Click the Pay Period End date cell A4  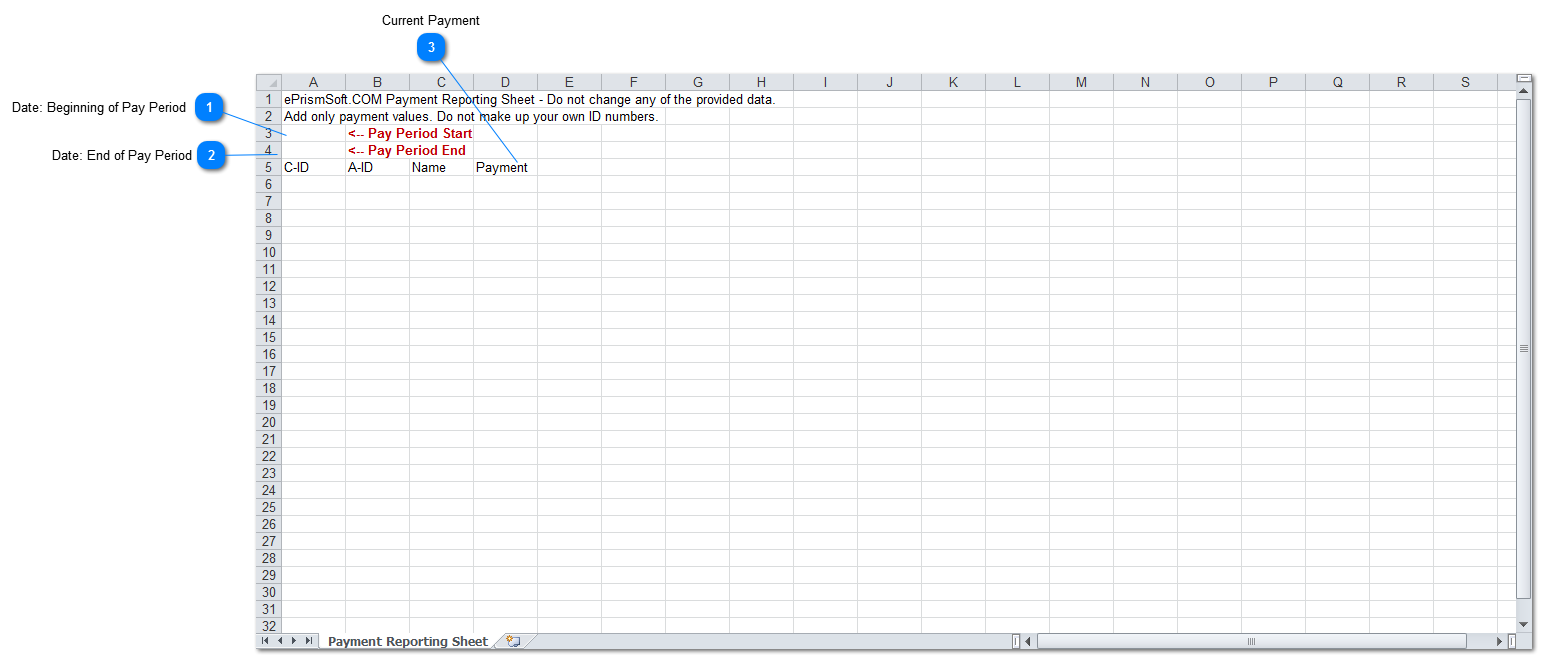313,150
